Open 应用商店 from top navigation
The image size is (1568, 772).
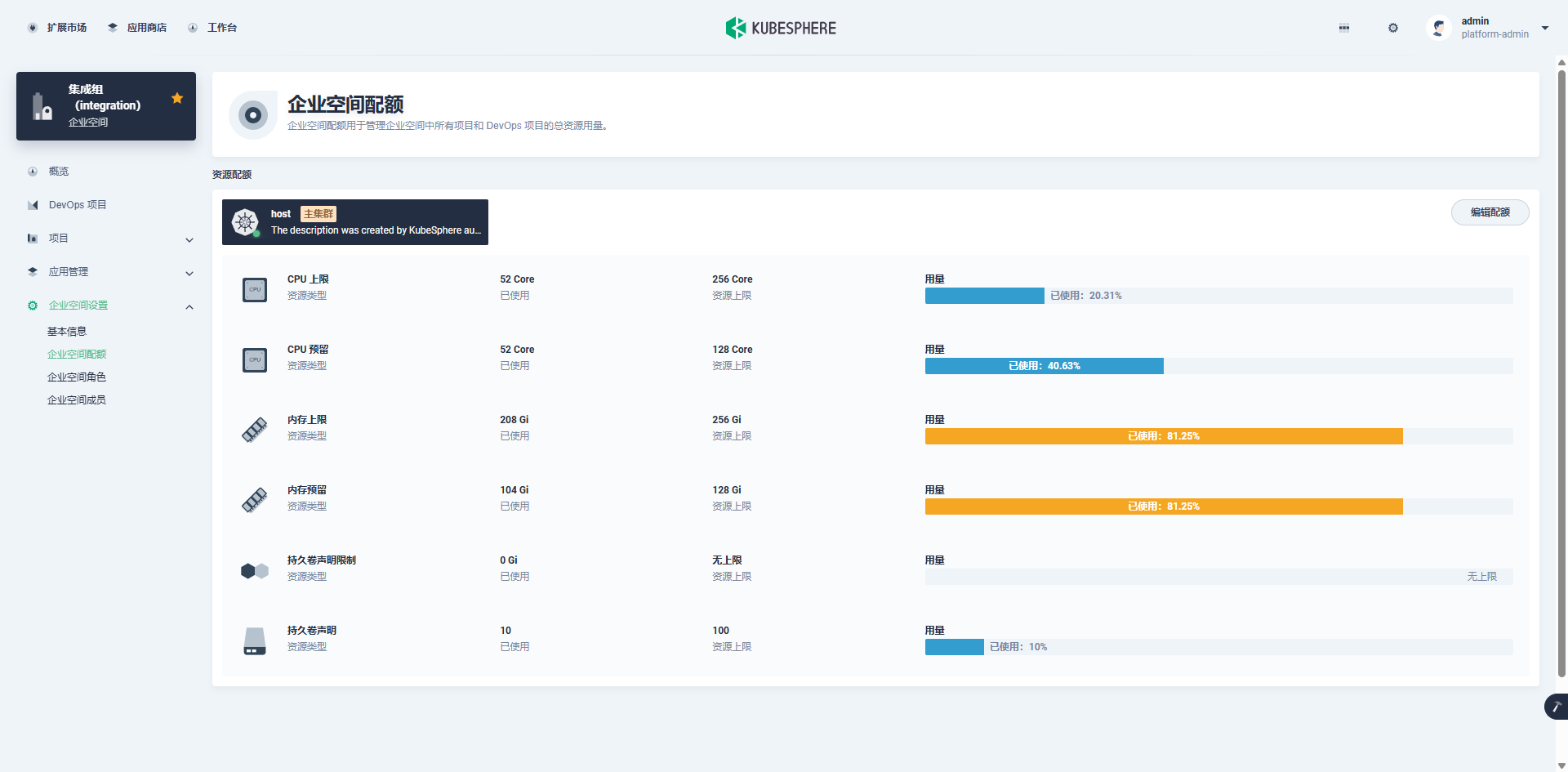146,28
